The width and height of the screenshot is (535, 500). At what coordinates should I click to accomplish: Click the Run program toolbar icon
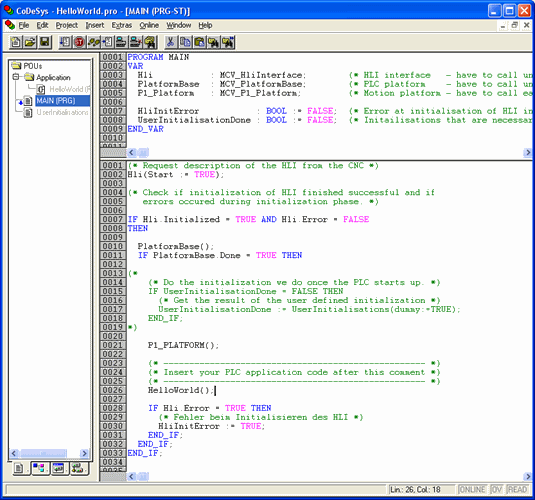tap(65, 42)
